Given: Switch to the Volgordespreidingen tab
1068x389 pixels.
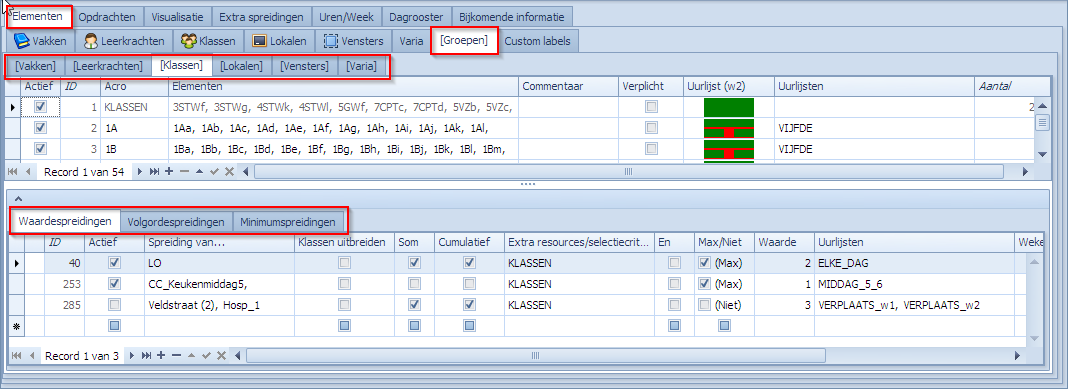Looking at the screenshot, I should [x=176, y=221].
